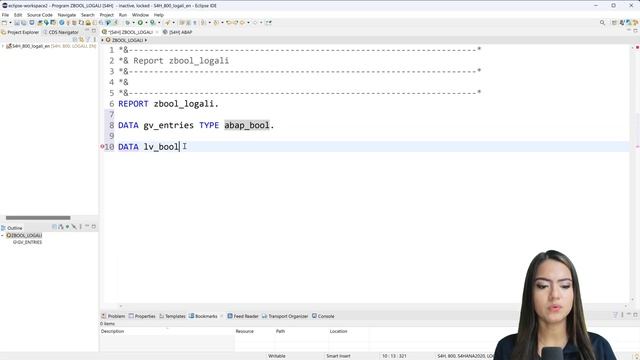
Task: Open the File menu
Action: pos(5,15)
